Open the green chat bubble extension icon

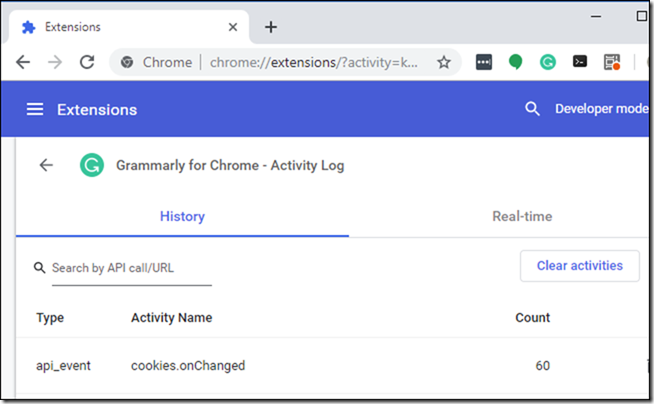click(x=516, y=62)
